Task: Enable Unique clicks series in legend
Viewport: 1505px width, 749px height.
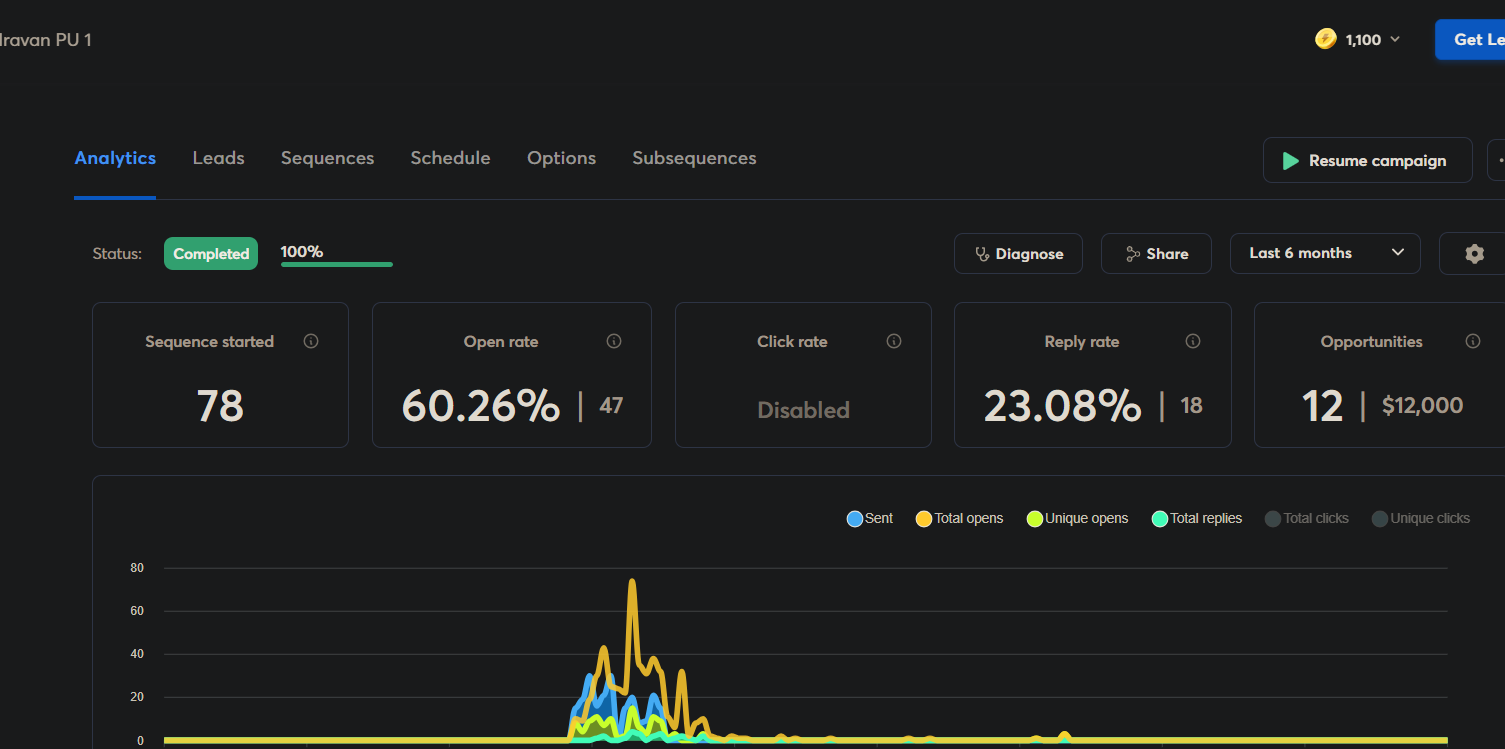Action: click(x=1421, y=518)
